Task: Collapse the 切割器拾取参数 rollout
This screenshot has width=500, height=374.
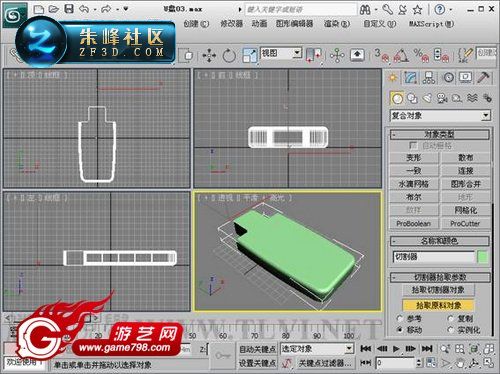Action: tap(440, 277)
